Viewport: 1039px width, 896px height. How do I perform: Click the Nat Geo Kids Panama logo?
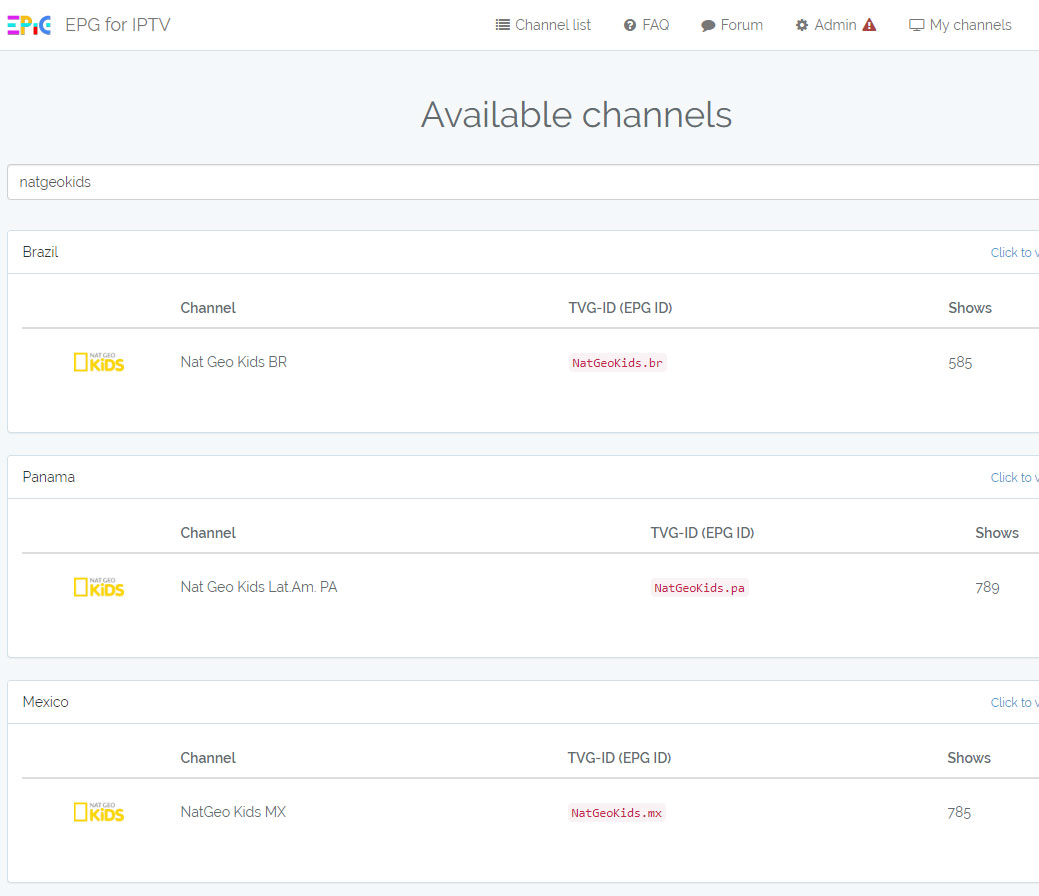pyautogui.click(x=99, y=587)
